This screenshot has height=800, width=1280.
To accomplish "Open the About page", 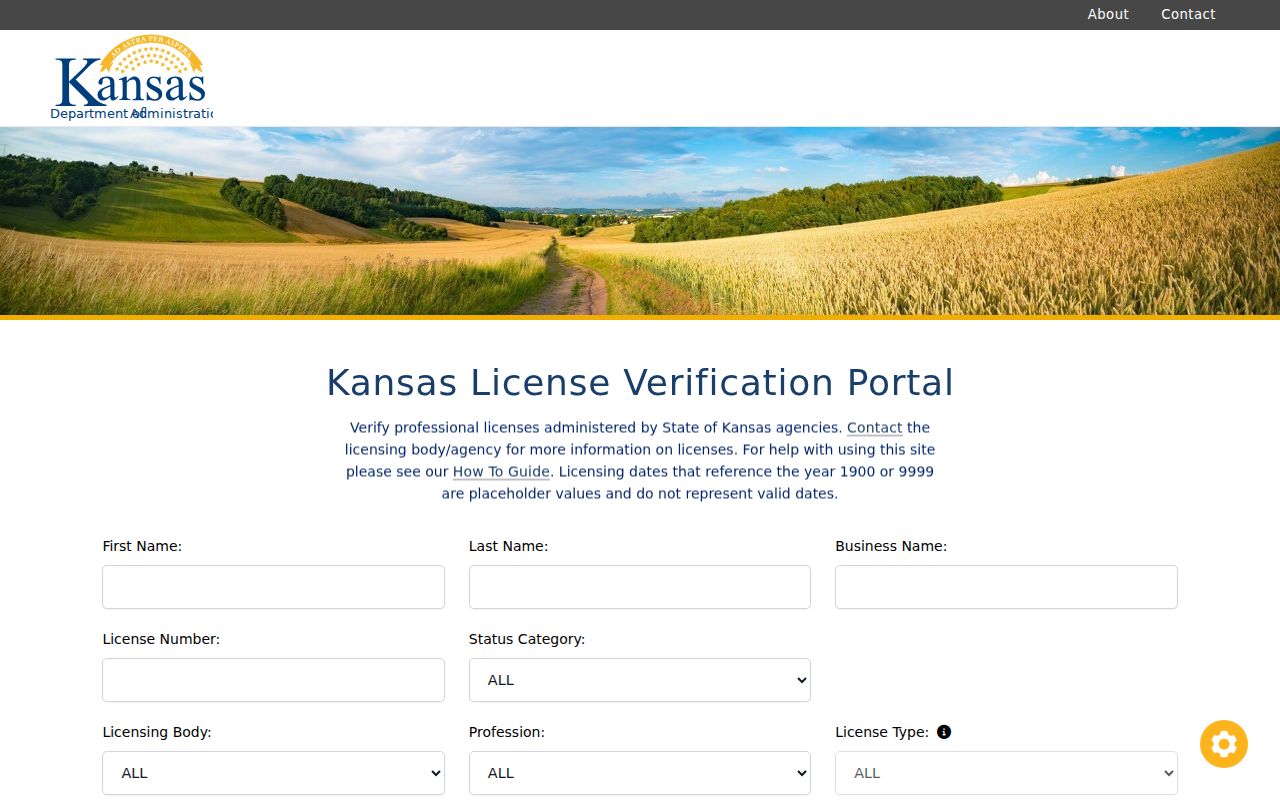I will coord(1108,14).
